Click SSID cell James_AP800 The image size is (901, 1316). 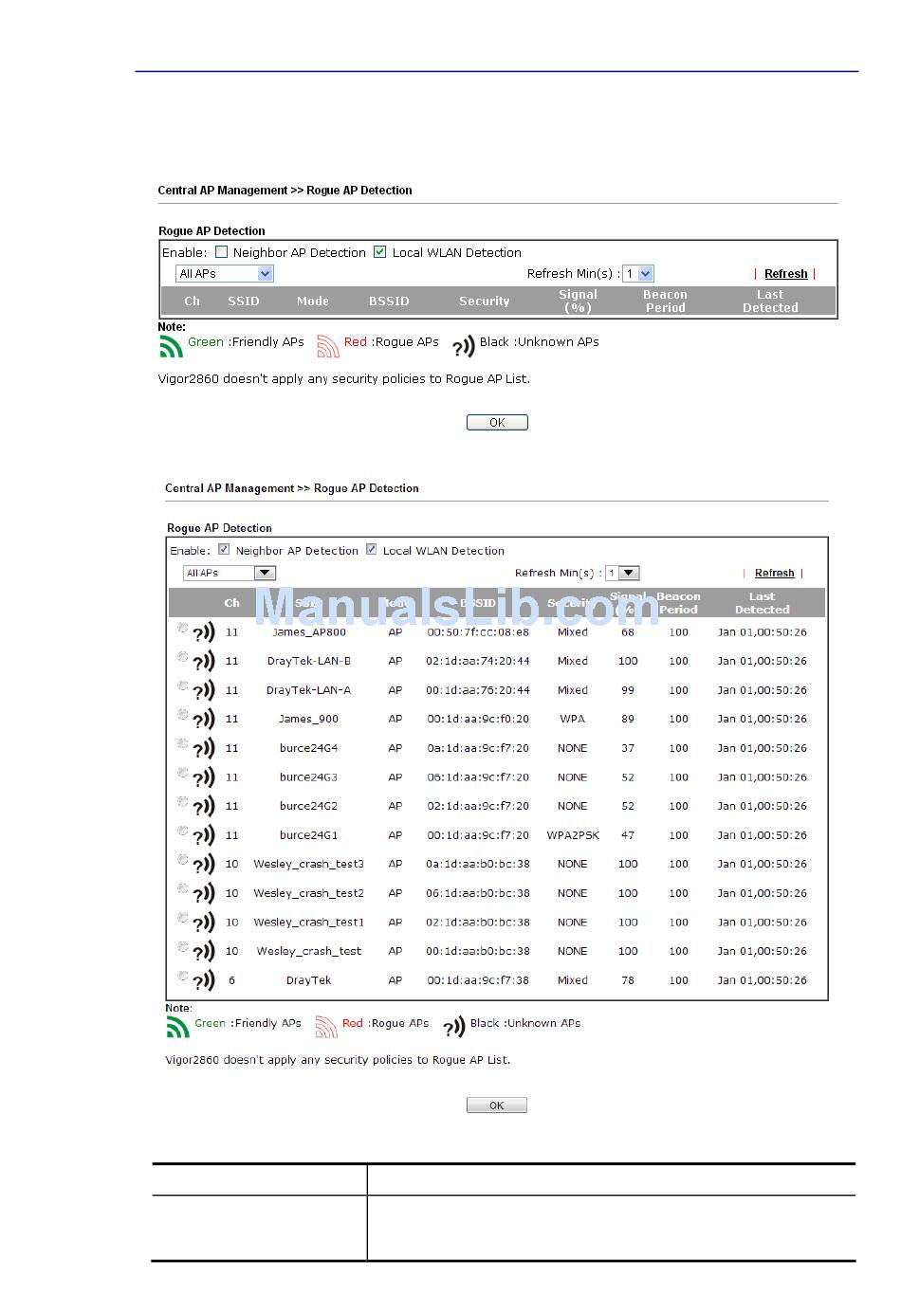309,632
